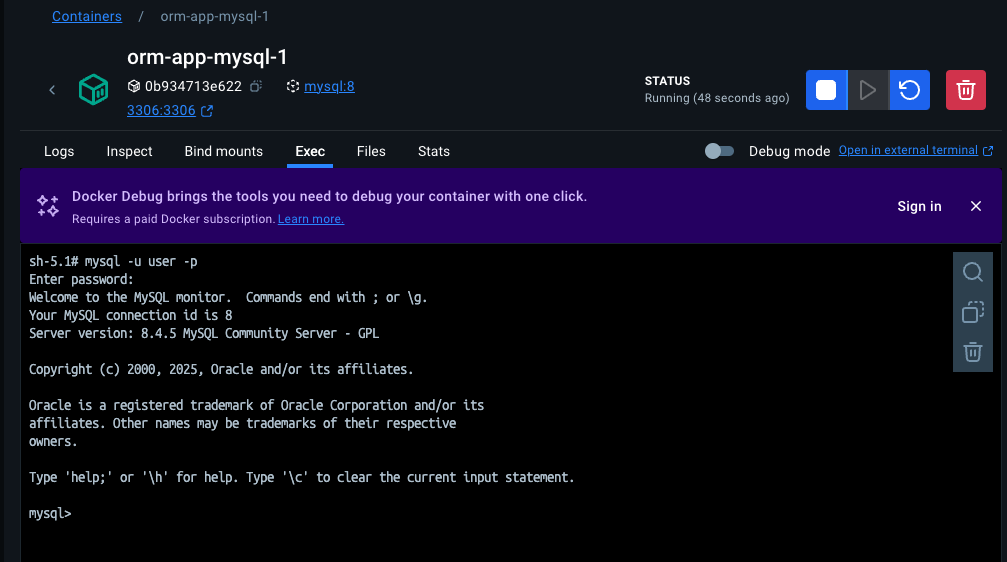Screen dimensions: 1007x562
Task: Restart the orm-app-mysql-1 container
Action: [x=909, y=90]
